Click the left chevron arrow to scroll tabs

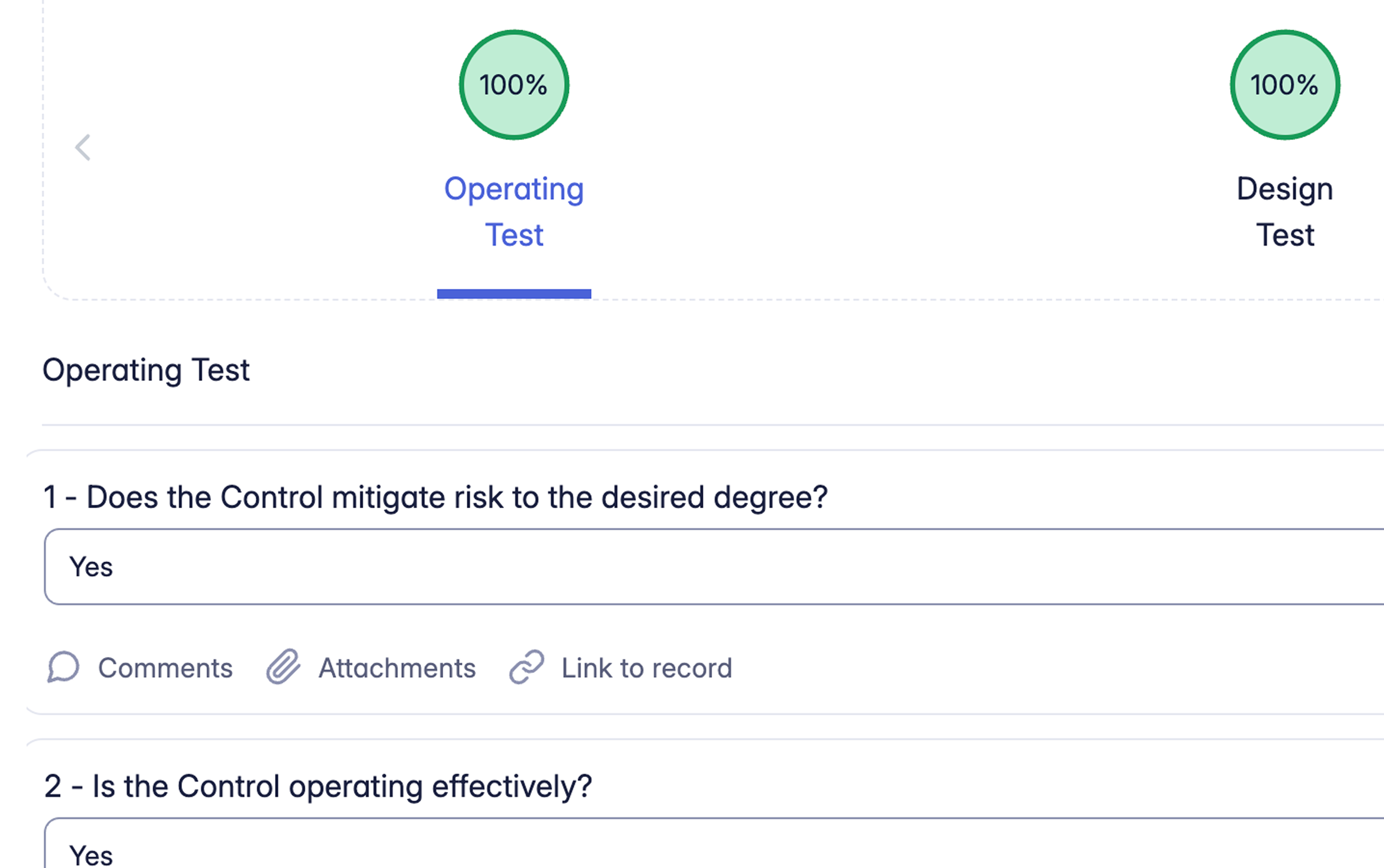click(83, 148)
